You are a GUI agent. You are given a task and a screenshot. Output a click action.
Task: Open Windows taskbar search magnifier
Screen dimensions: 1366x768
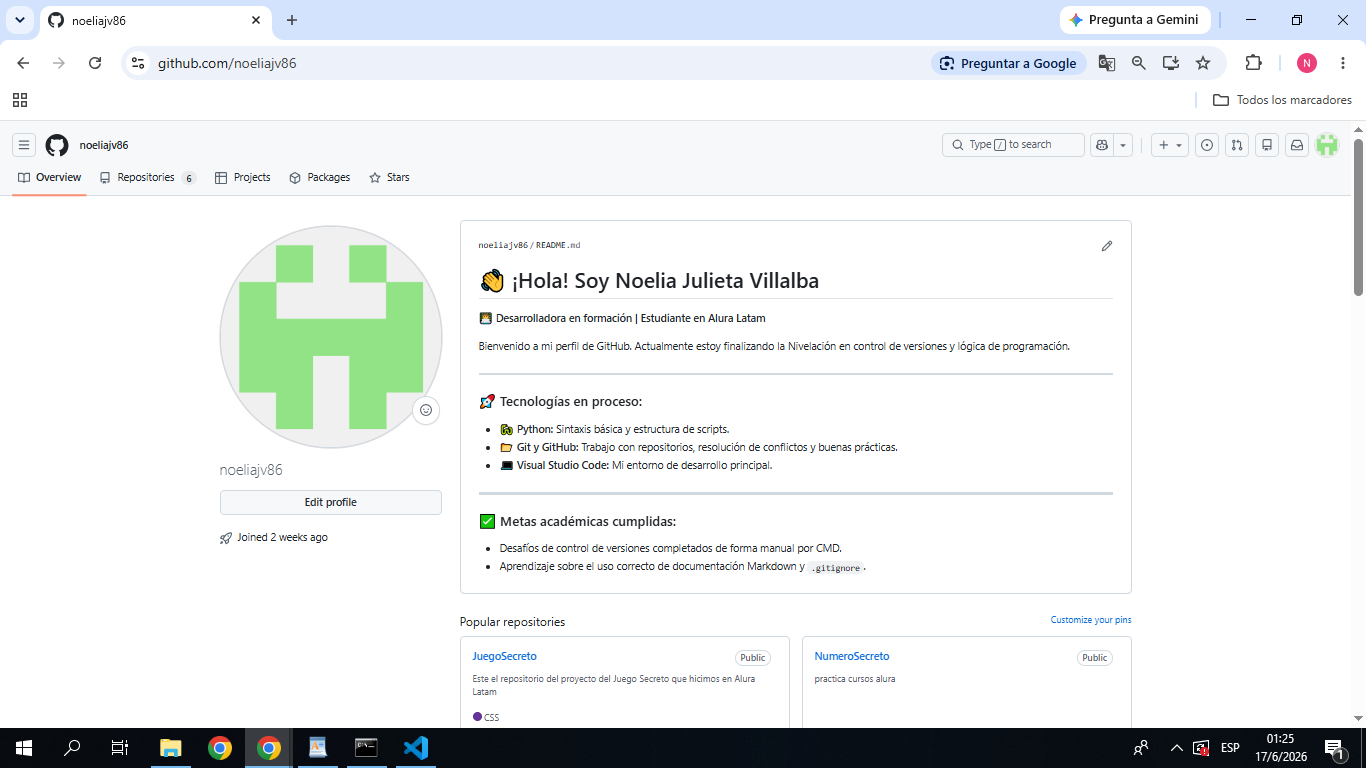(72, 748)
